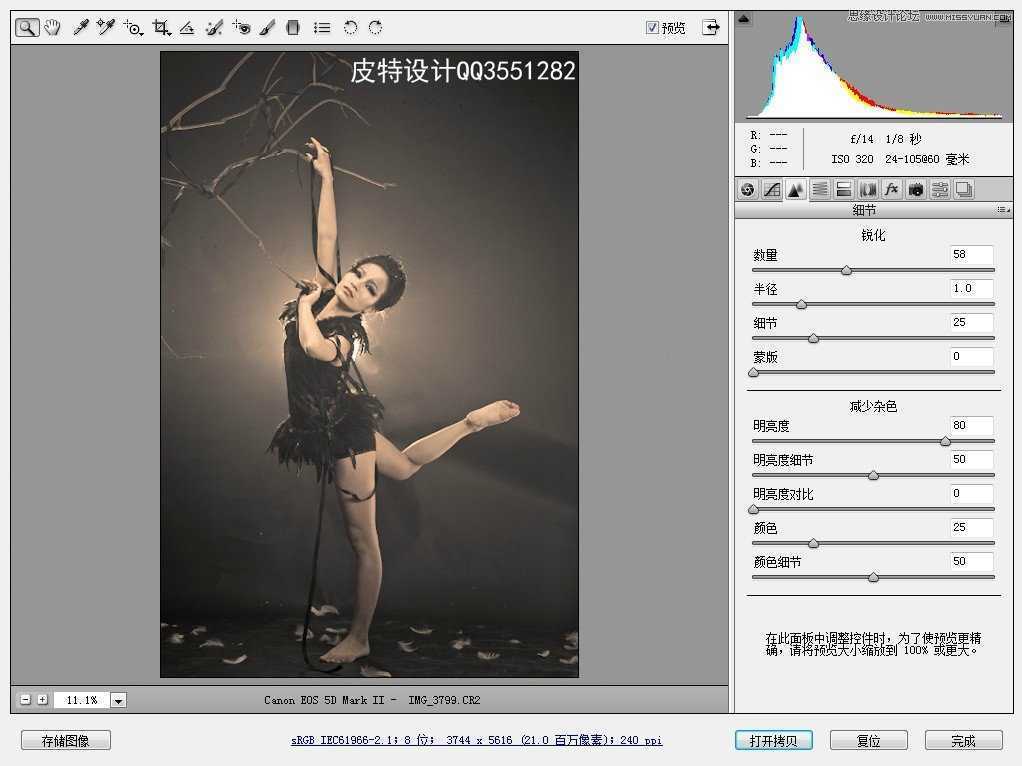Select the Straighten tool
The image size is (1022, 766).
(x=187, y=27)
